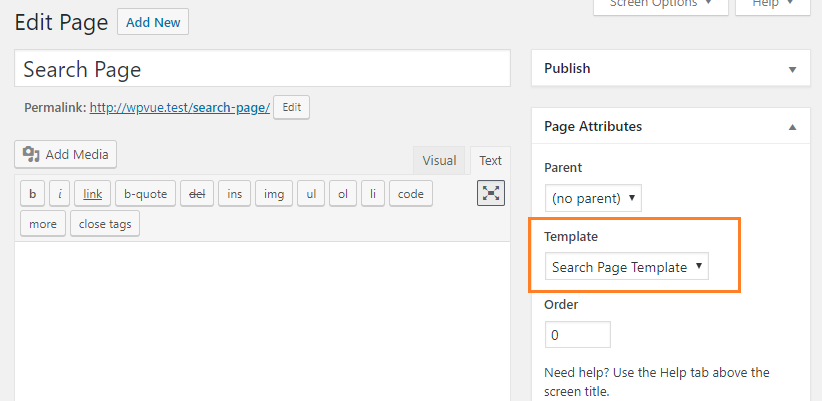Collapse the Page Attributes panel arrow
Screen dimensions: 822x401
click(x=793, y=127)
